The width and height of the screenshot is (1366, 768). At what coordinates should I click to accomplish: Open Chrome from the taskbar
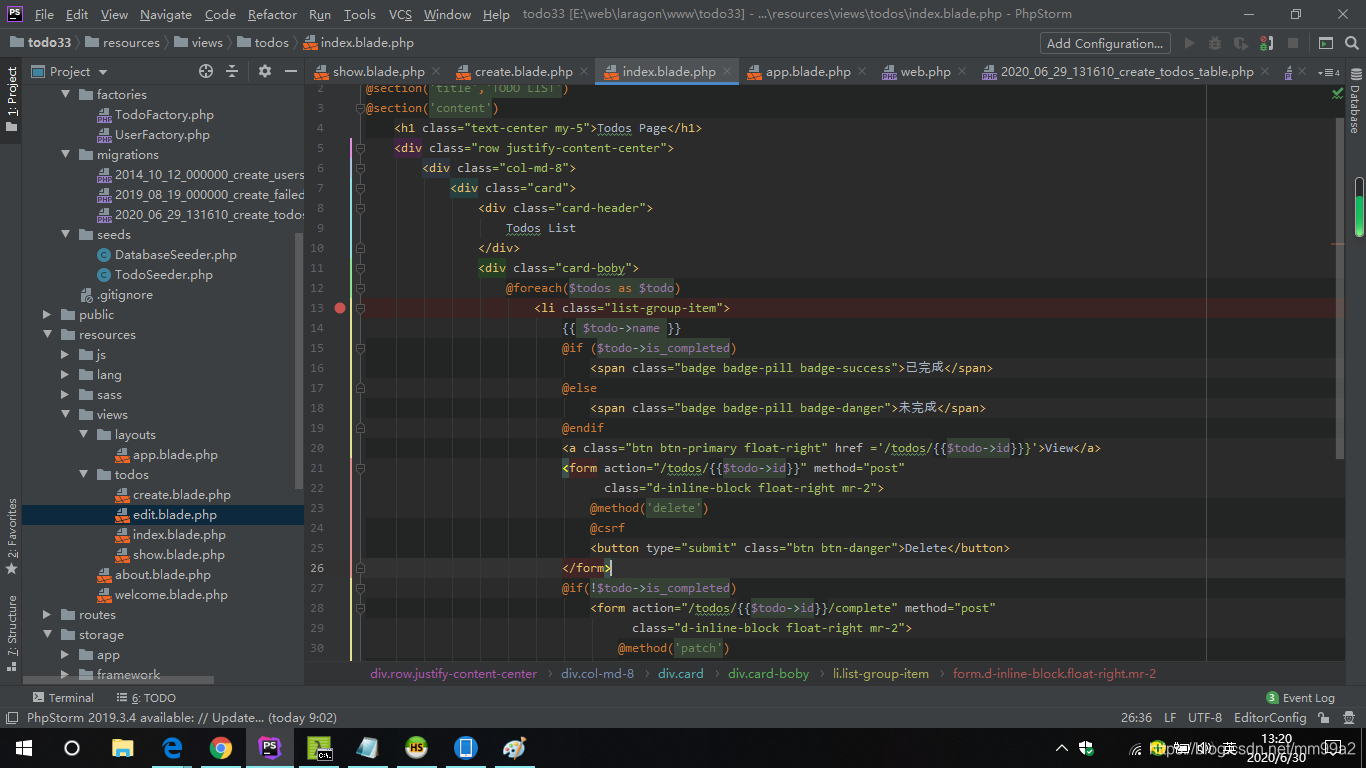click(x=221, y=748)
